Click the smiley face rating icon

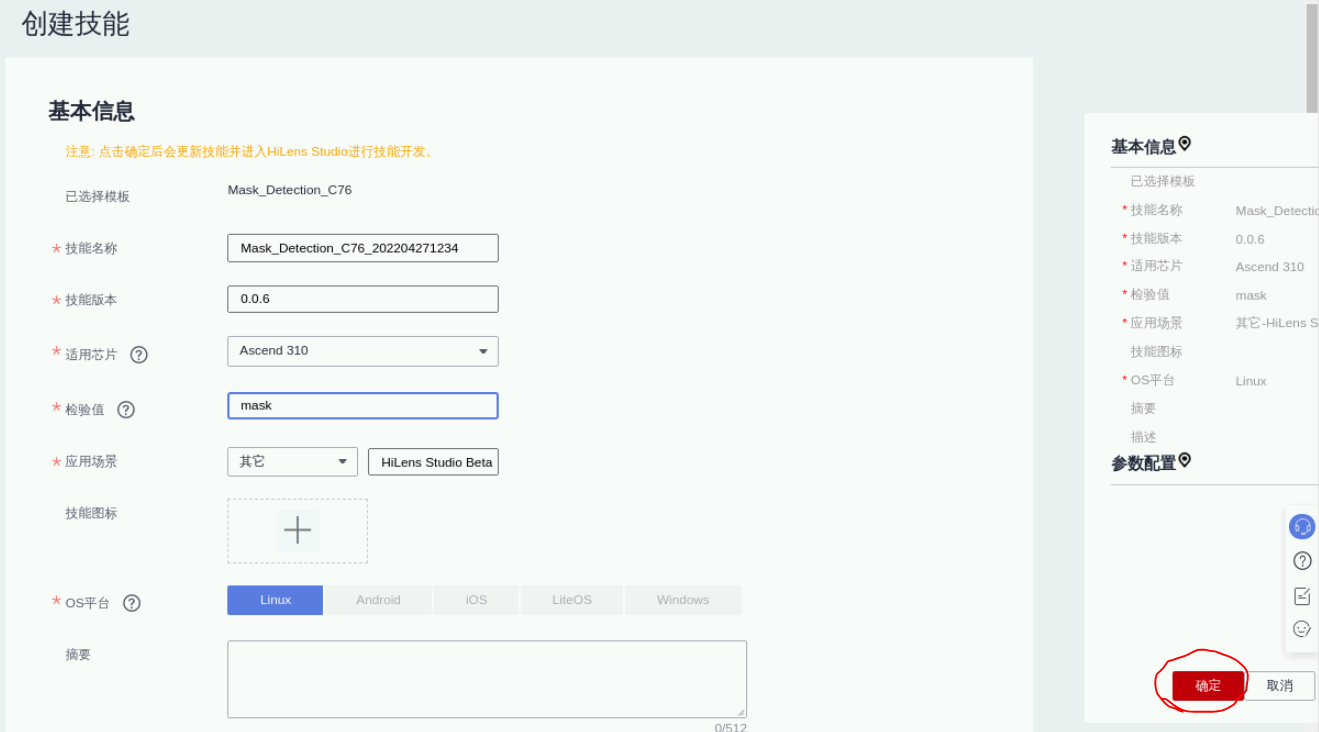pyautogui.click(x=1301, y=629)
